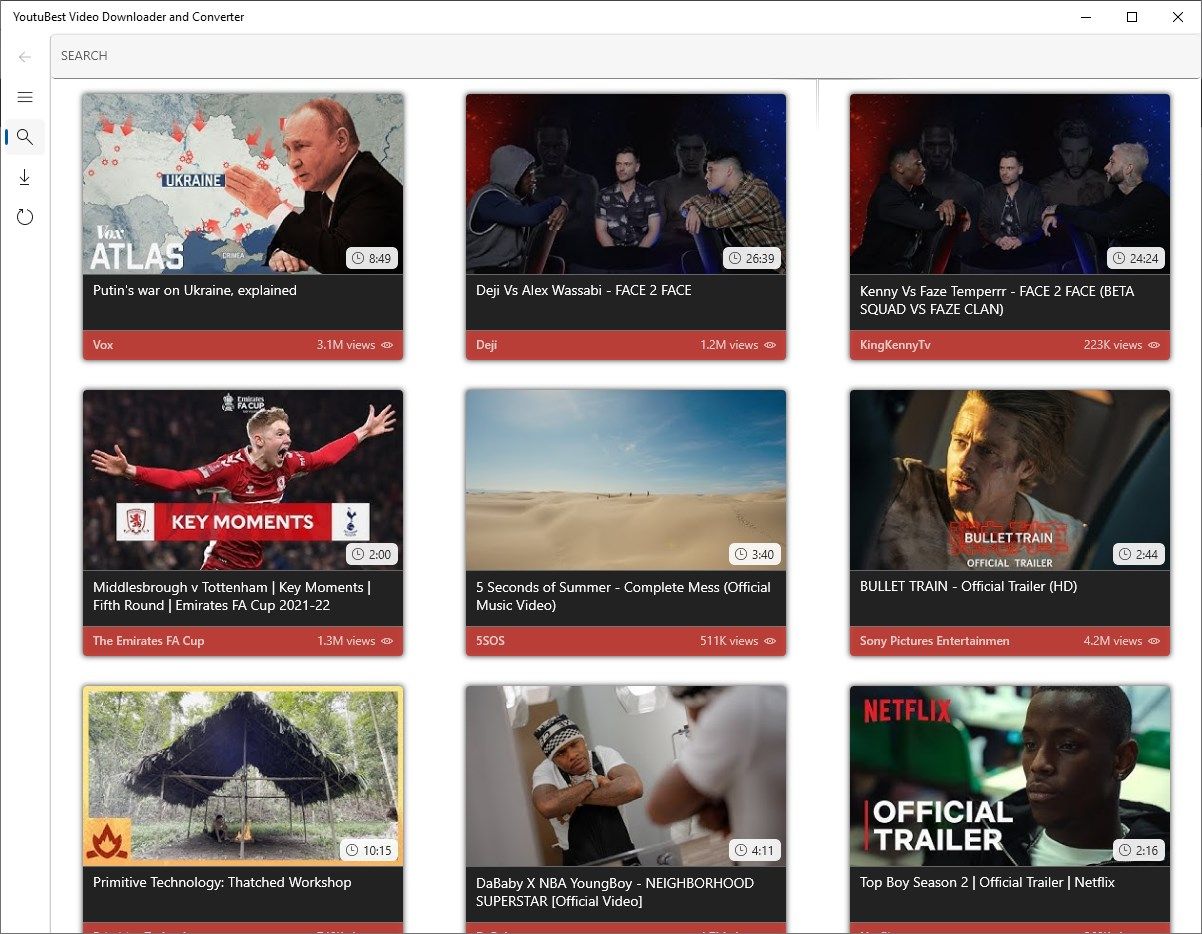
Task: Click the Vox channel name
Action: (103, 345)
